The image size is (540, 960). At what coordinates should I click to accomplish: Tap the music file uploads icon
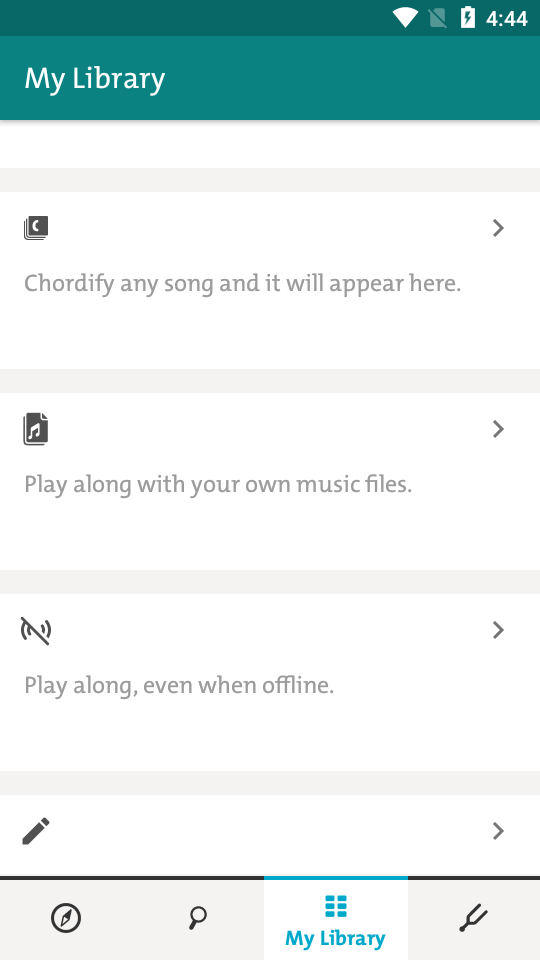point(36,429)
